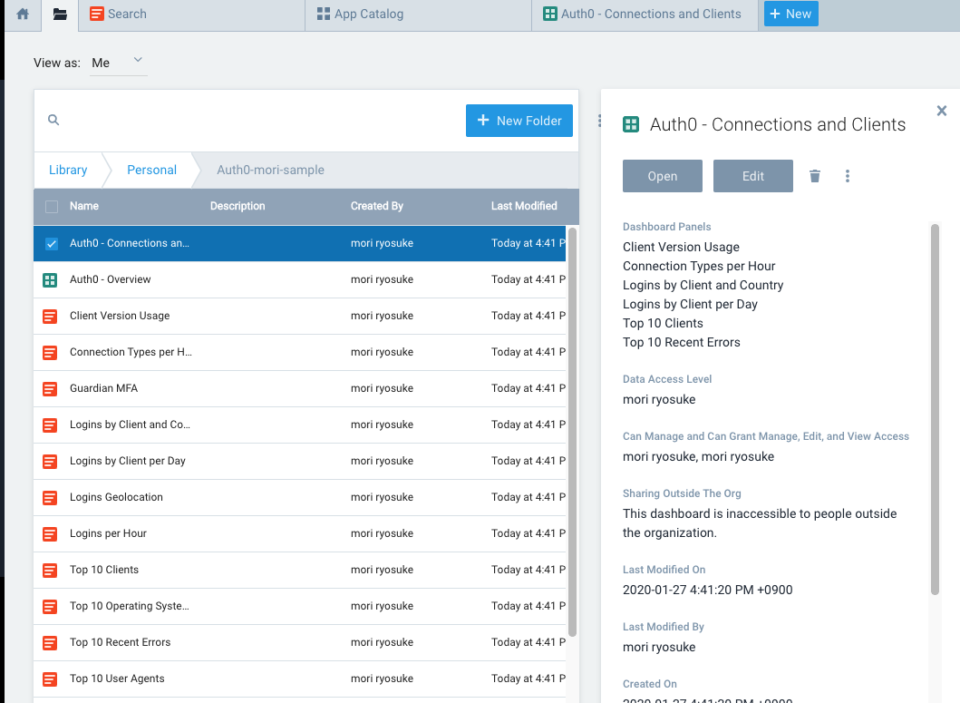Open the selected dashboard
Viewport: 960px width, 703px height.
coord(662,176)
